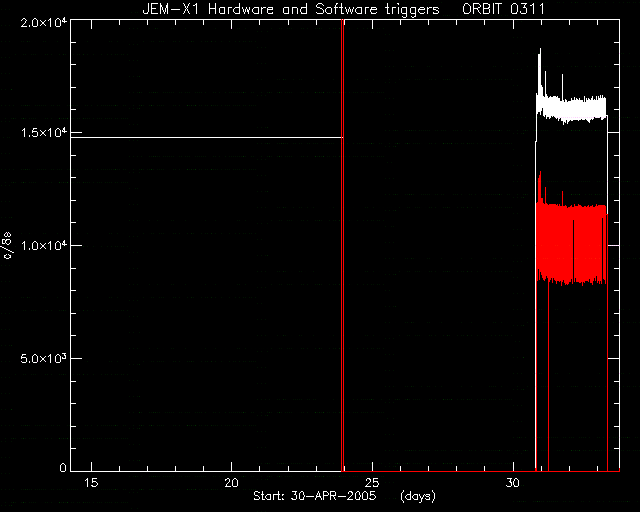The height and width of the screenshot is (512, 640).
Task: Click the x-axis tick label 25
Action: (372, 483)
